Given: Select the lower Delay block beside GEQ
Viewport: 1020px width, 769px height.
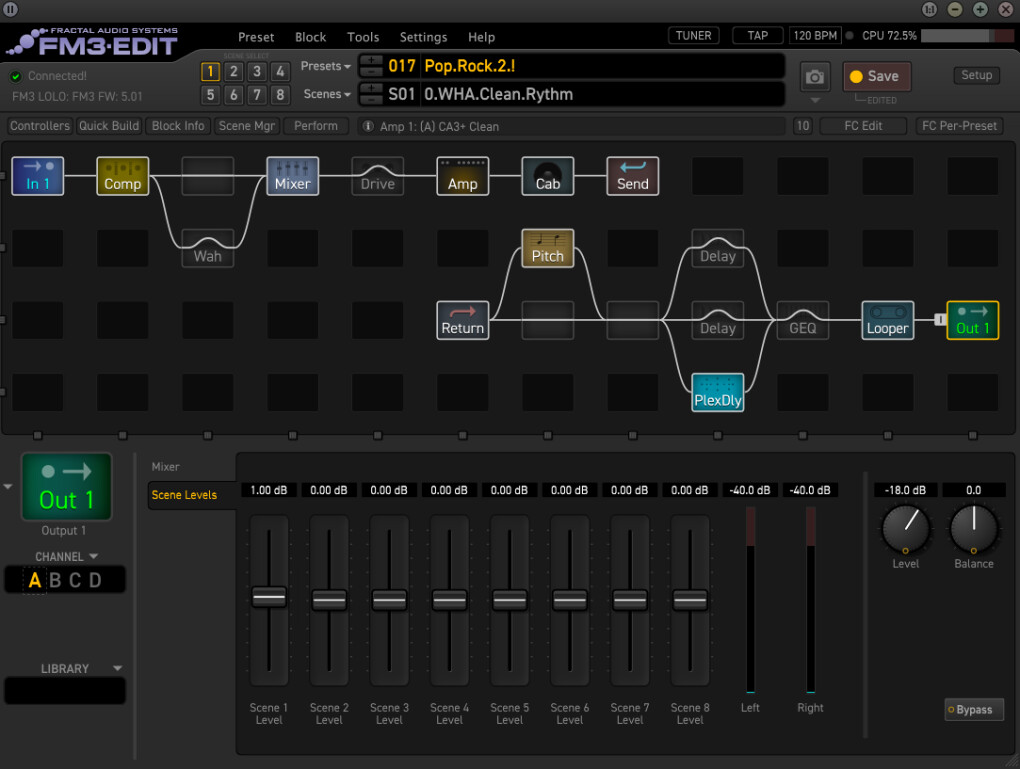Looking at the screenshot, I should (x=718, y=320).
